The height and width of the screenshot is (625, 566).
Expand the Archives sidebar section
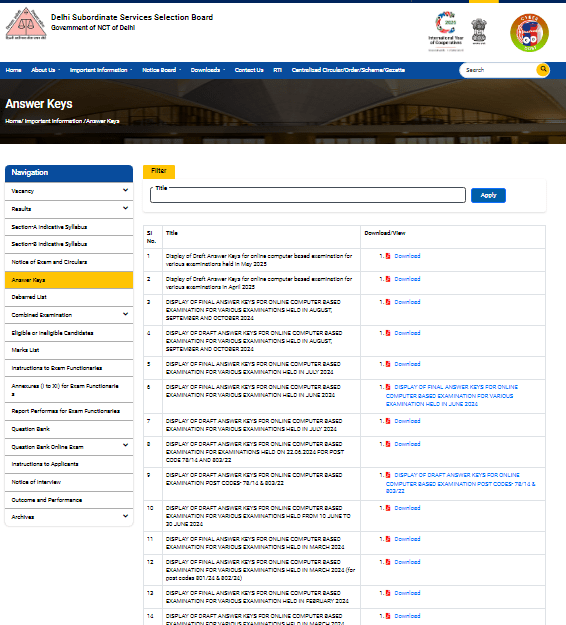pyautogui.click(x=125, y=517)
